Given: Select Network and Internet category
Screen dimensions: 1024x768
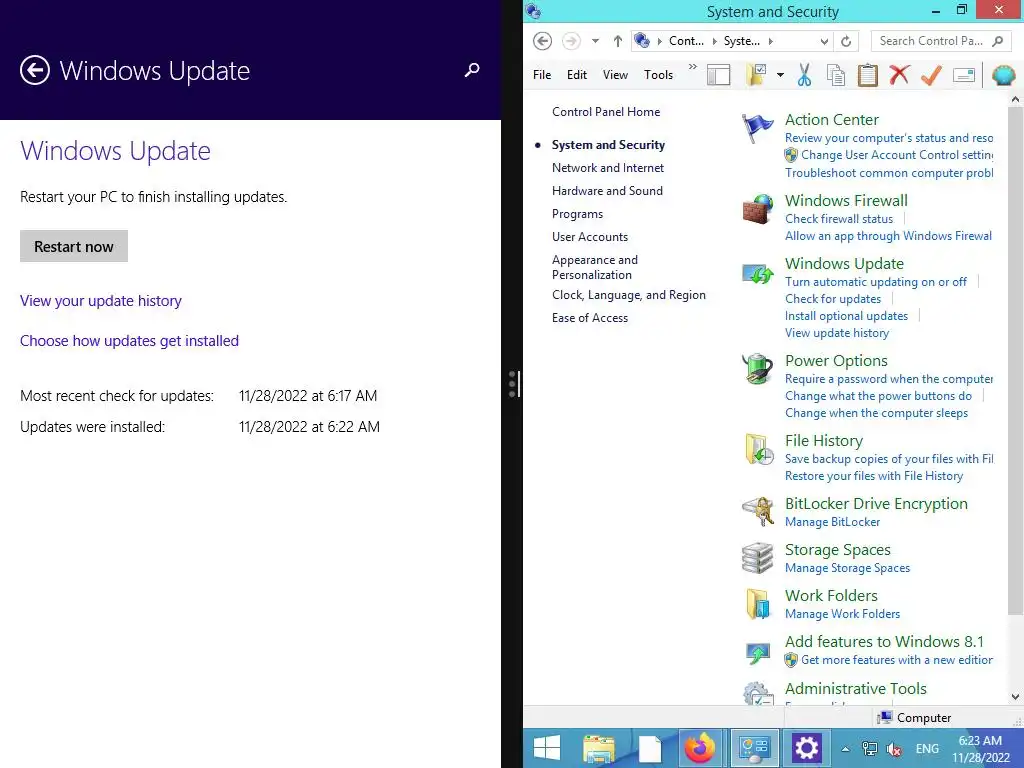Looking at the screenshot, I should tap(607, 168).
